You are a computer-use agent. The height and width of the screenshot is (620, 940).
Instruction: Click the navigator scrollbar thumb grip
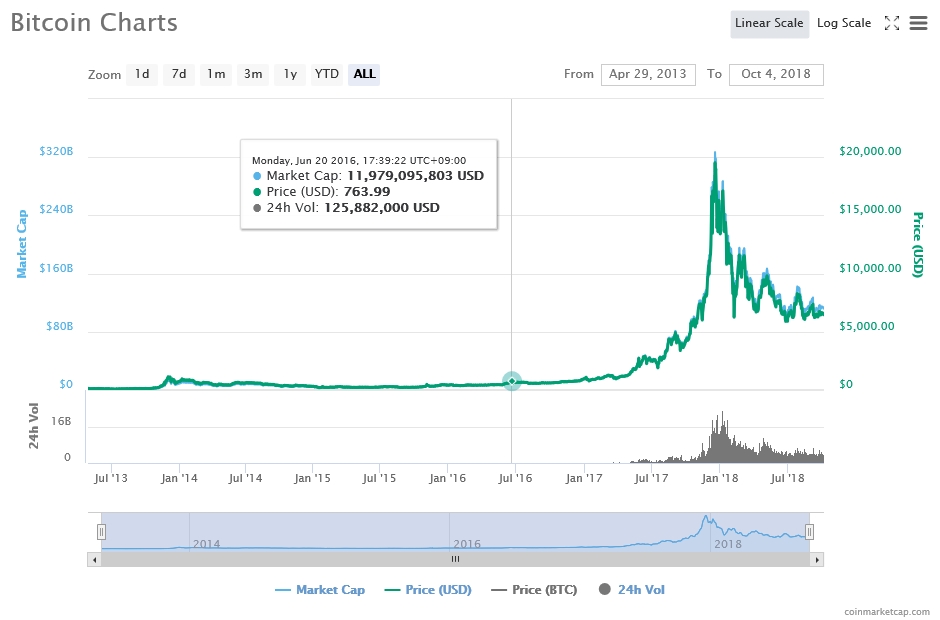[x=455, y=560]
